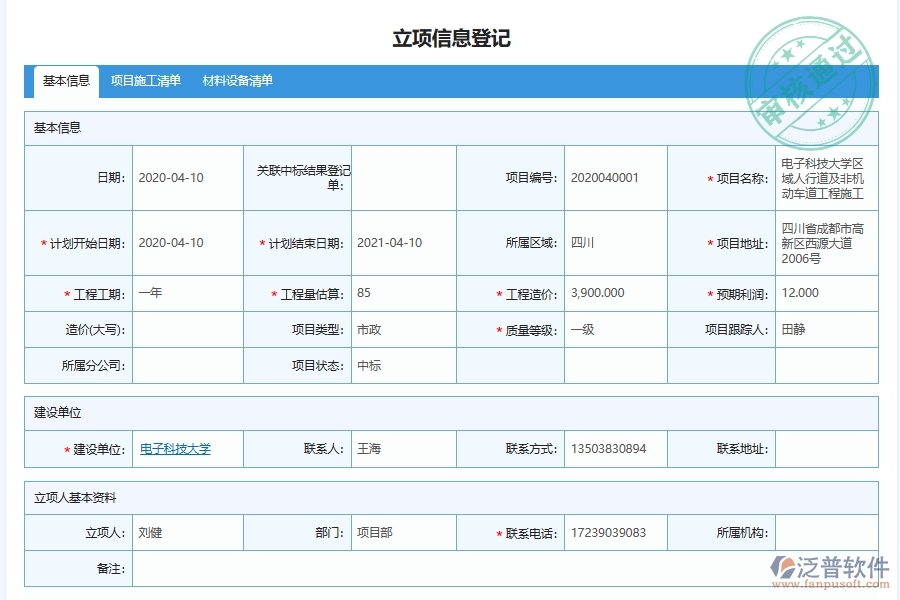Screen dimensions: 900x600
Task: Click the 日期 date field 2020-04-10
Action: tap(186, 177)
